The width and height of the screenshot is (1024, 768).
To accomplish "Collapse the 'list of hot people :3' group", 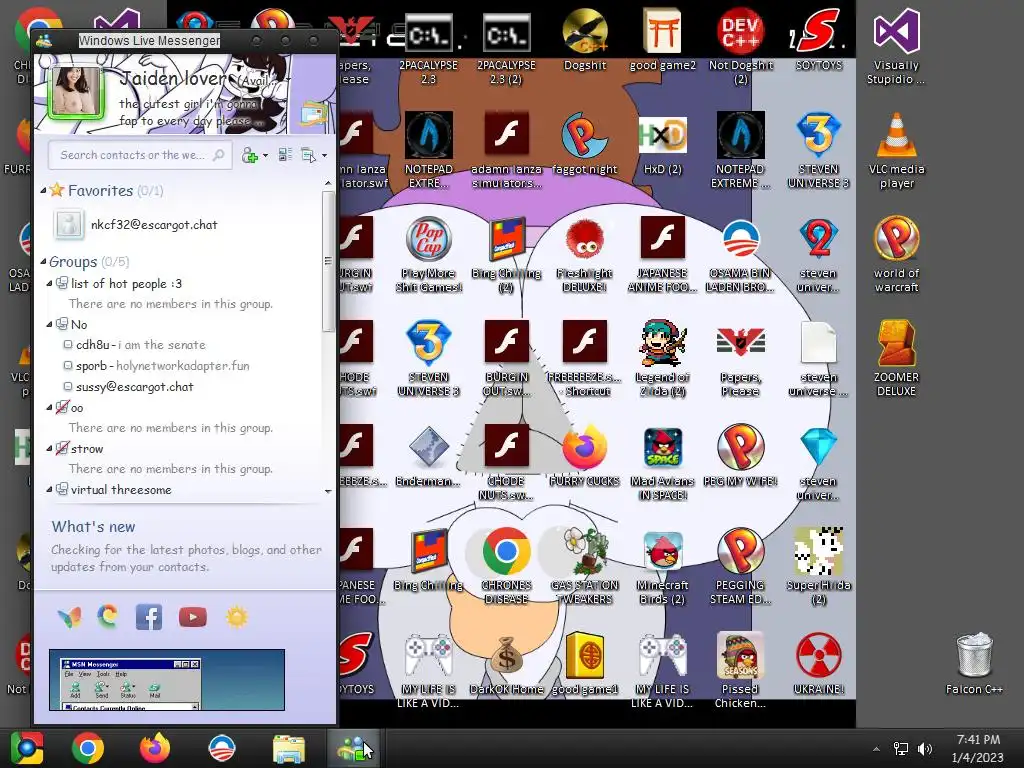I will coord(49,284).
